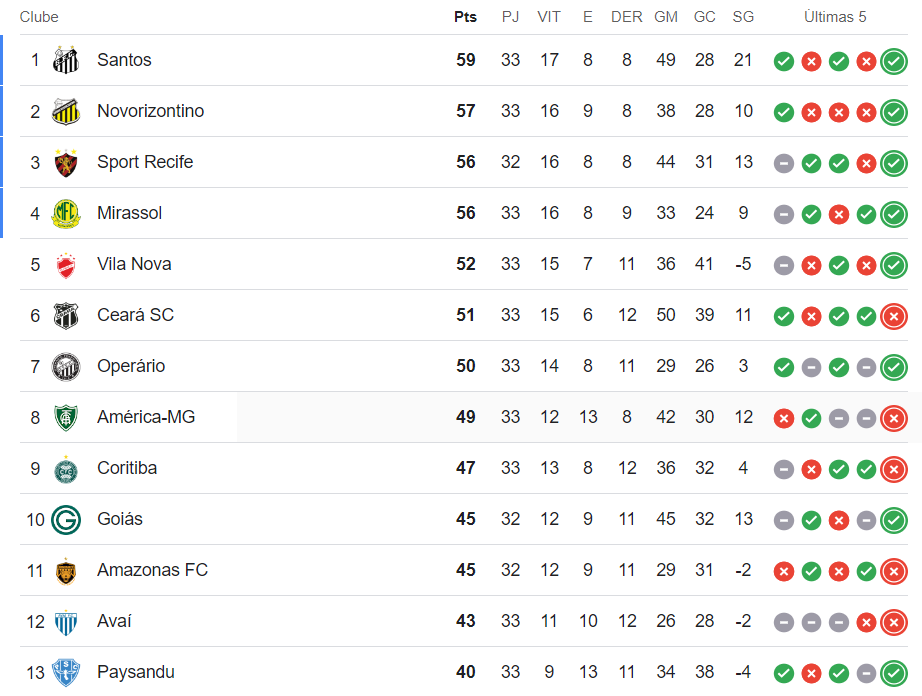The image size is (922, 696).
Task: Click Santos' latest match win indicator
Action: click(x=893, y=61)
